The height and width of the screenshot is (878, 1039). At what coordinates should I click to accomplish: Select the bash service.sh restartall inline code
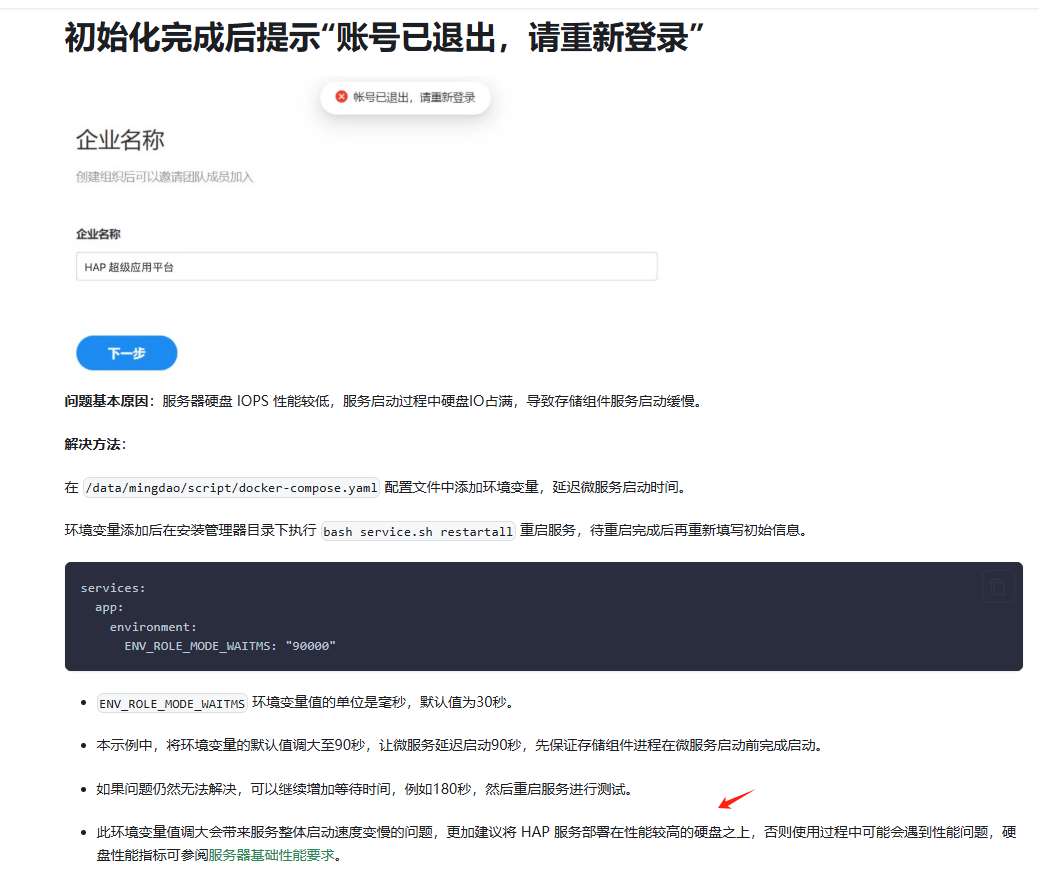point(418,531)
